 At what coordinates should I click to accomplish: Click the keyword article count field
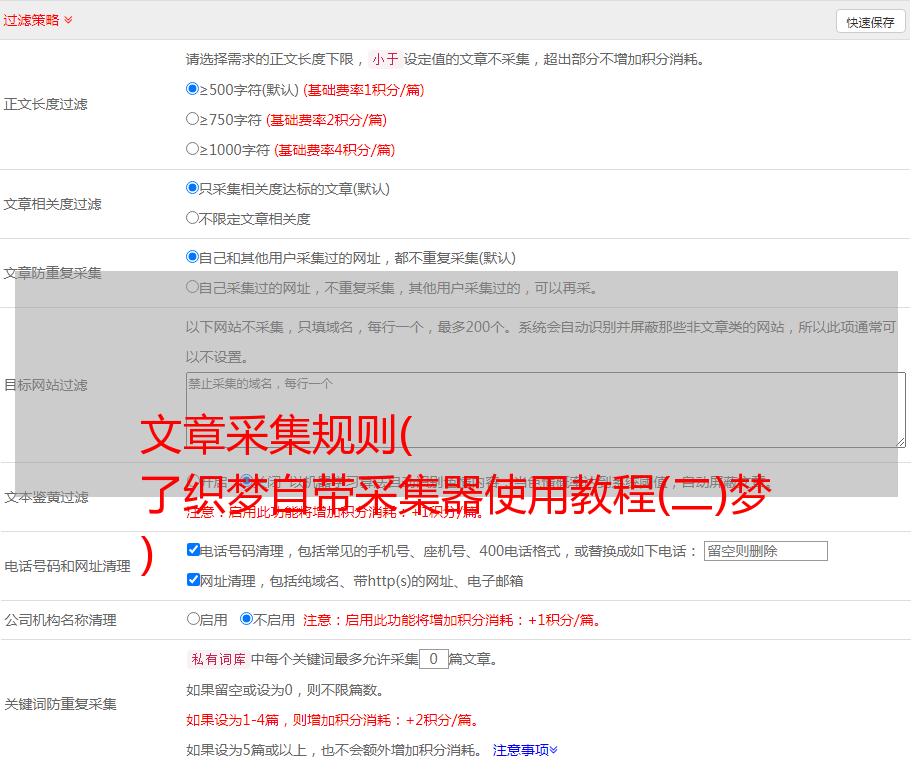tap(433, 659)
